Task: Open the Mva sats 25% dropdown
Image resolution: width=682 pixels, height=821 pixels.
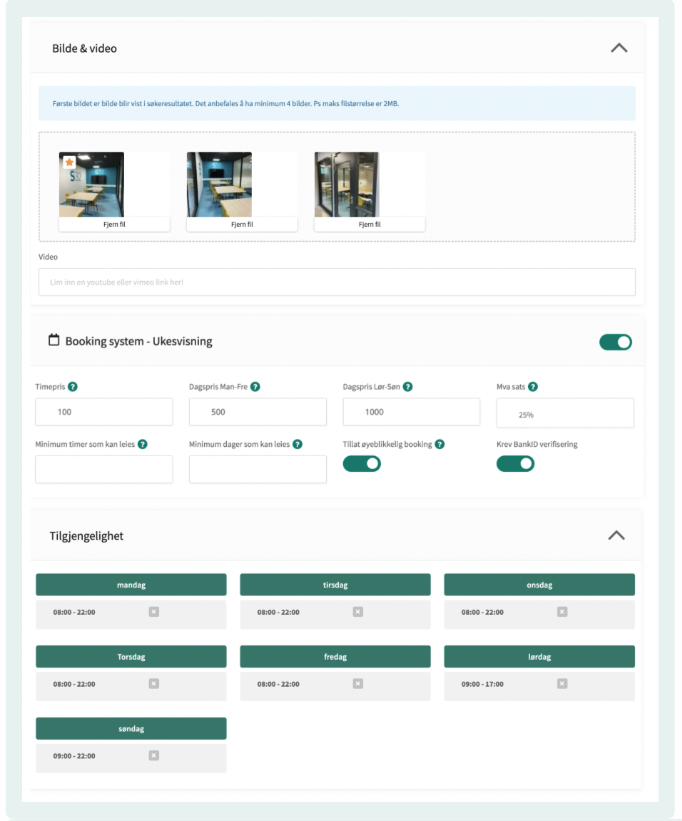Action: coord(565,413)
